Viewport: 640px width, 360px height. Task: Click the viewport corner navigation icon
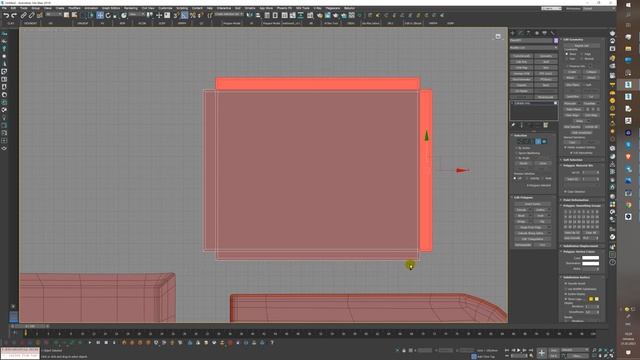[x=498, y=36]
